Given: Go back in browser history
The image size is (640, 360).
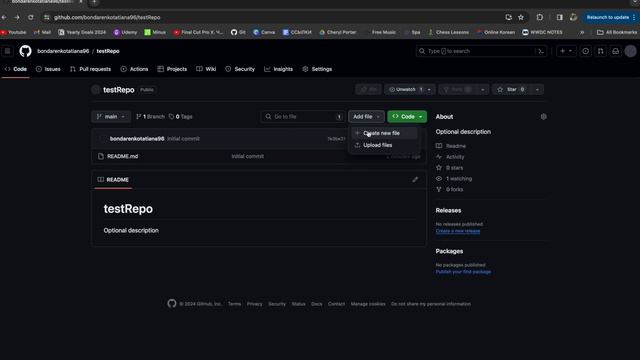Looking at the screenshot, I should pos(4,17).
